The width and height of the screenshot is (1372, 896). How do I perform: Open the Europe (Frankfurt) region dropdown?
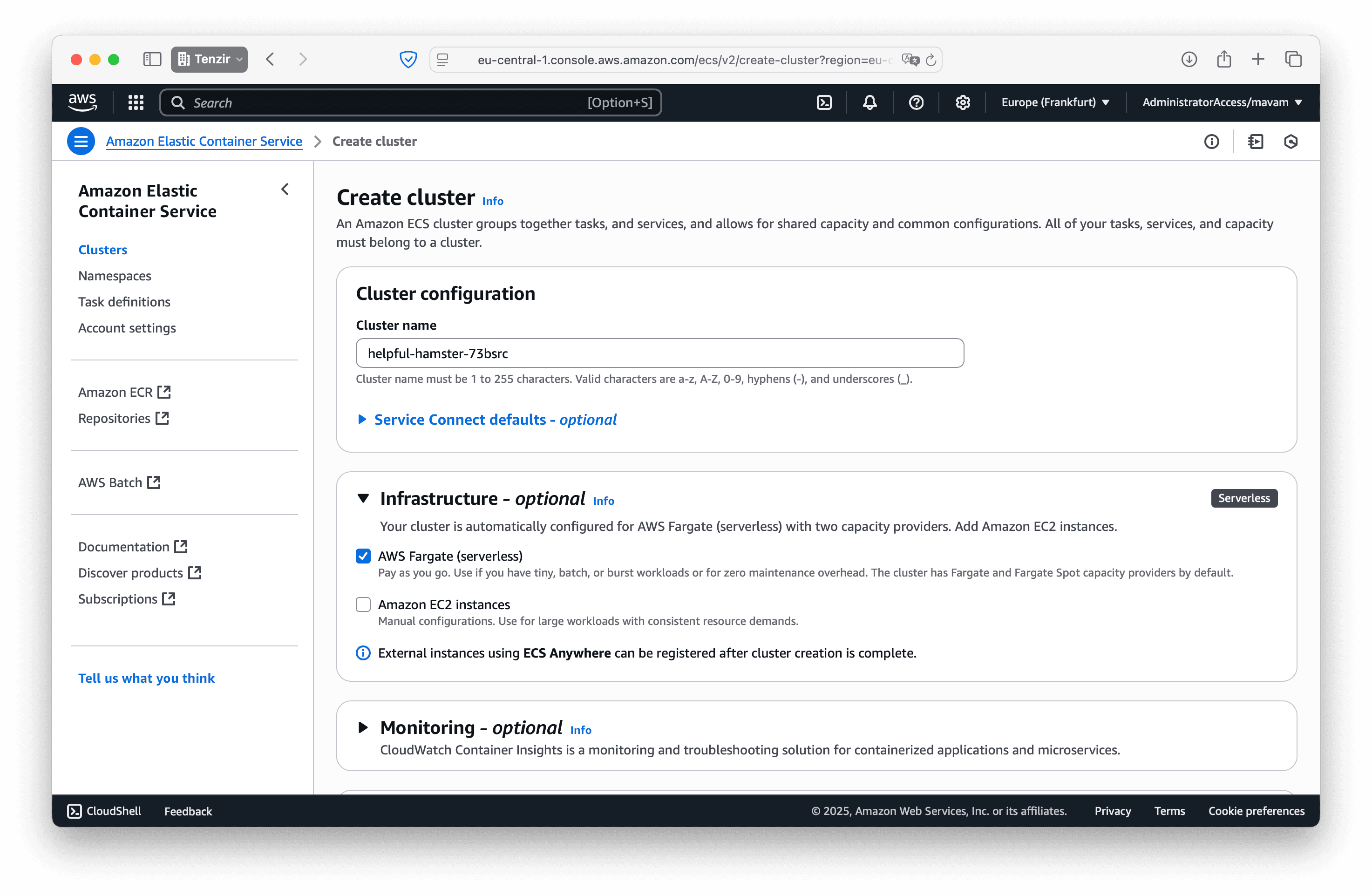1055,102
